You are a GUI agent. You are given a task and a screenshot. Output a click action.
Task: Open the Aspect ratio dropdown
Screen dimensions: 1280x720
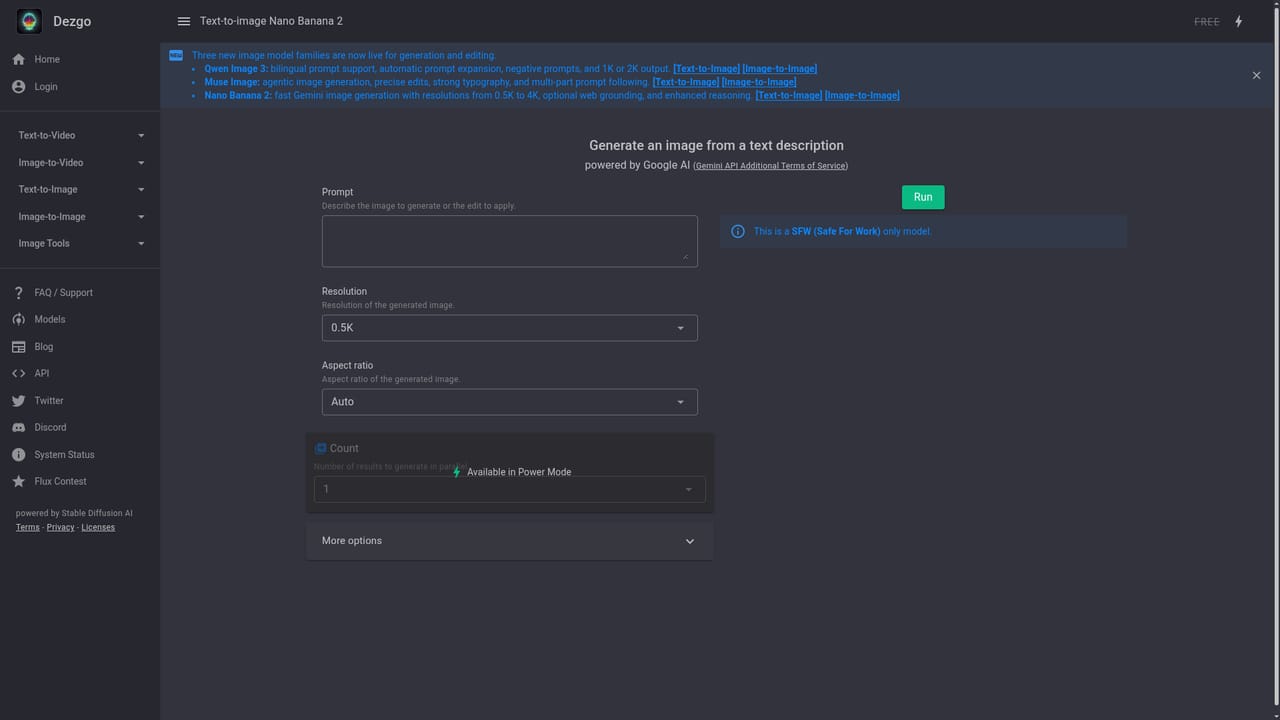pyautogui.click(x=510, y=402)
